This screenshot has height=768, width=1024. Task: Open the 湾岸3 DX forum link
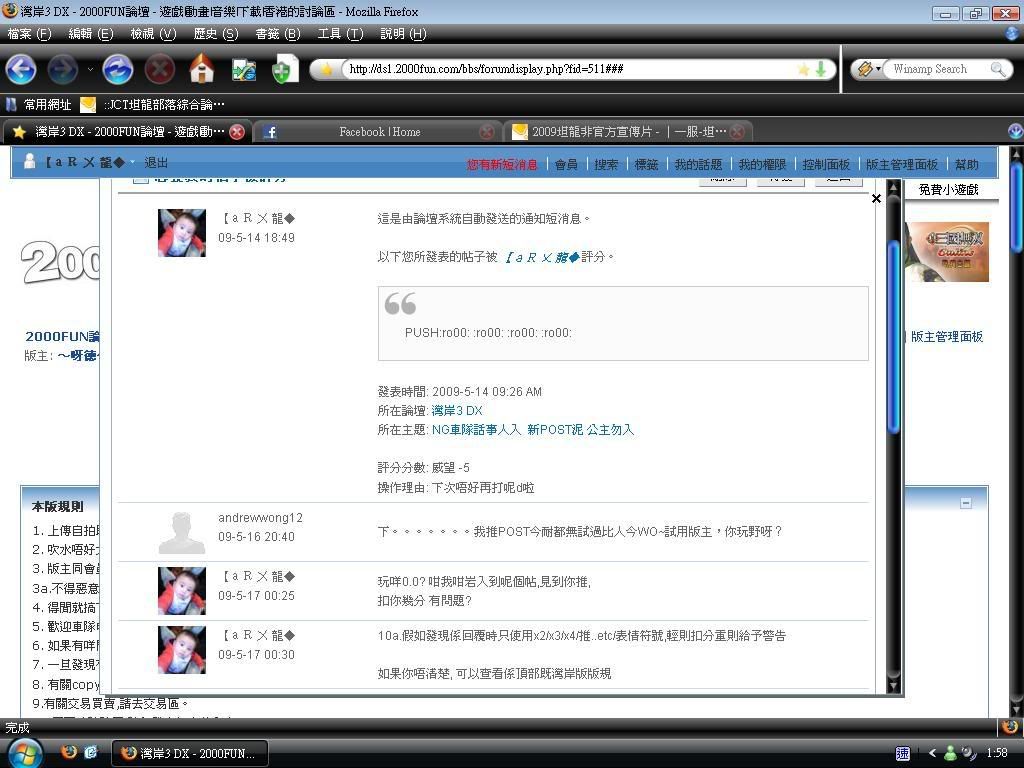click(x=456, y=411)
